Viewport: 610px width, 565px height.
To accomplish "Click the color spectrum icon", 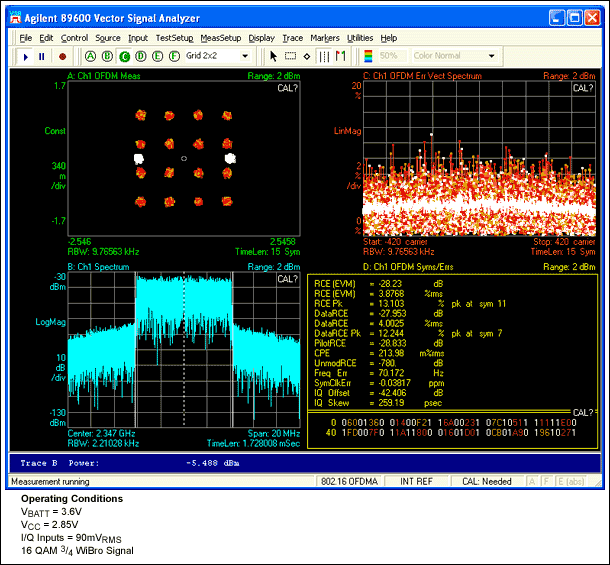I will (x=367, y=56).
